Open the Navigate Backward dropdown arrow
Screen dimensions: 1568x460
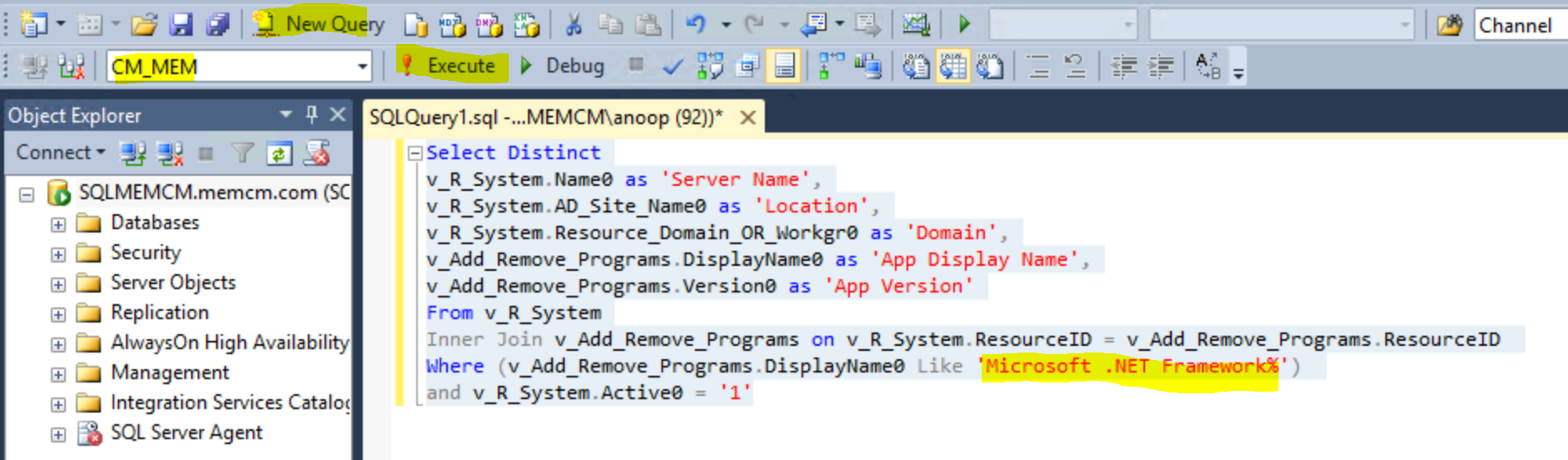tap(839, 25)
